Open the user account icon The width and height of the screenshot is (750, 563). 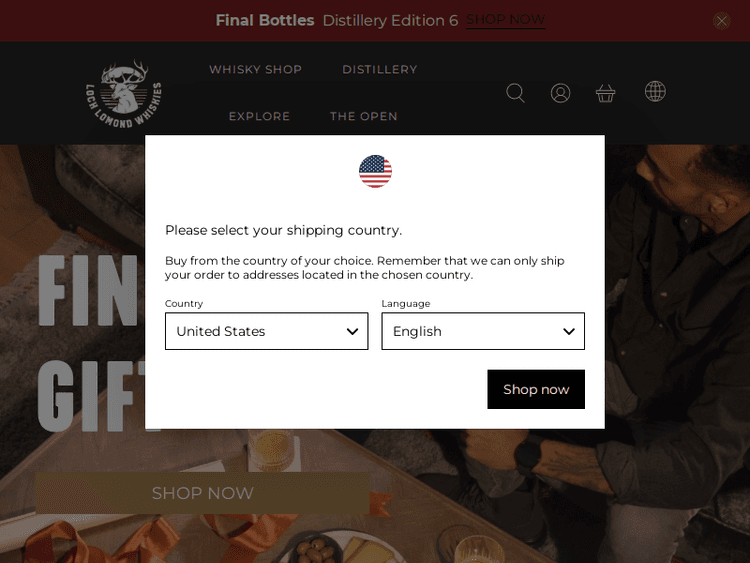(560, 93)
